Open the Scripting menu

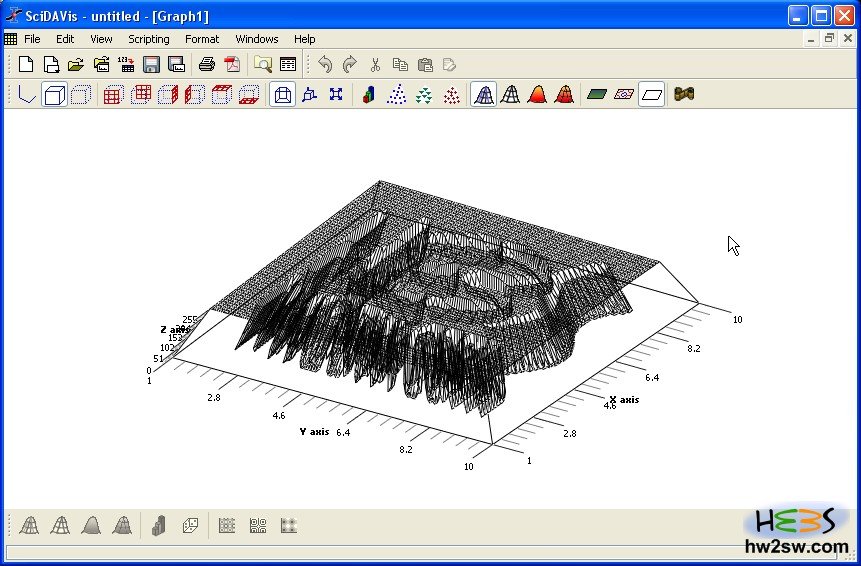[x=149, y=39]
